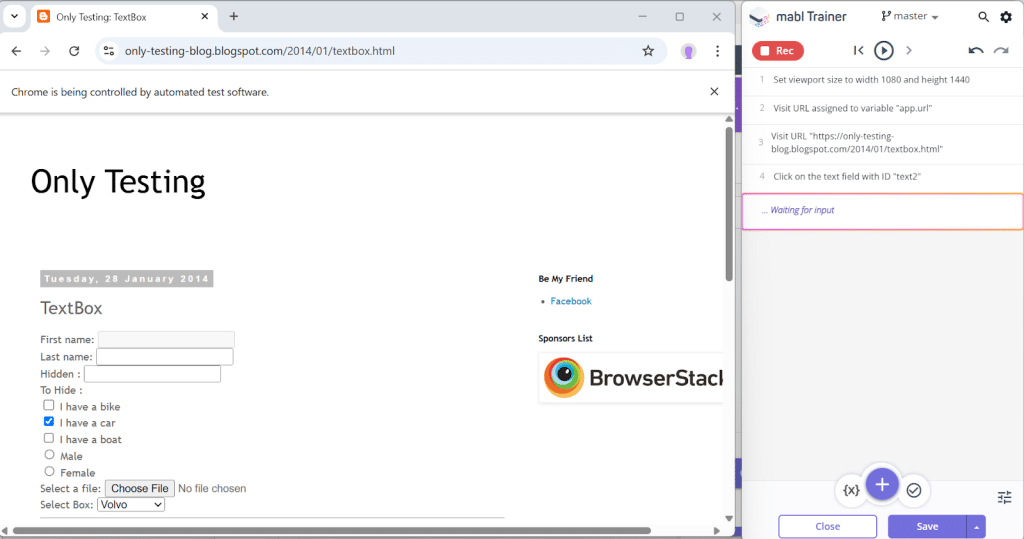Click the address bar URL
Screen dimensions: 1024x539
(x=260, y=51)
